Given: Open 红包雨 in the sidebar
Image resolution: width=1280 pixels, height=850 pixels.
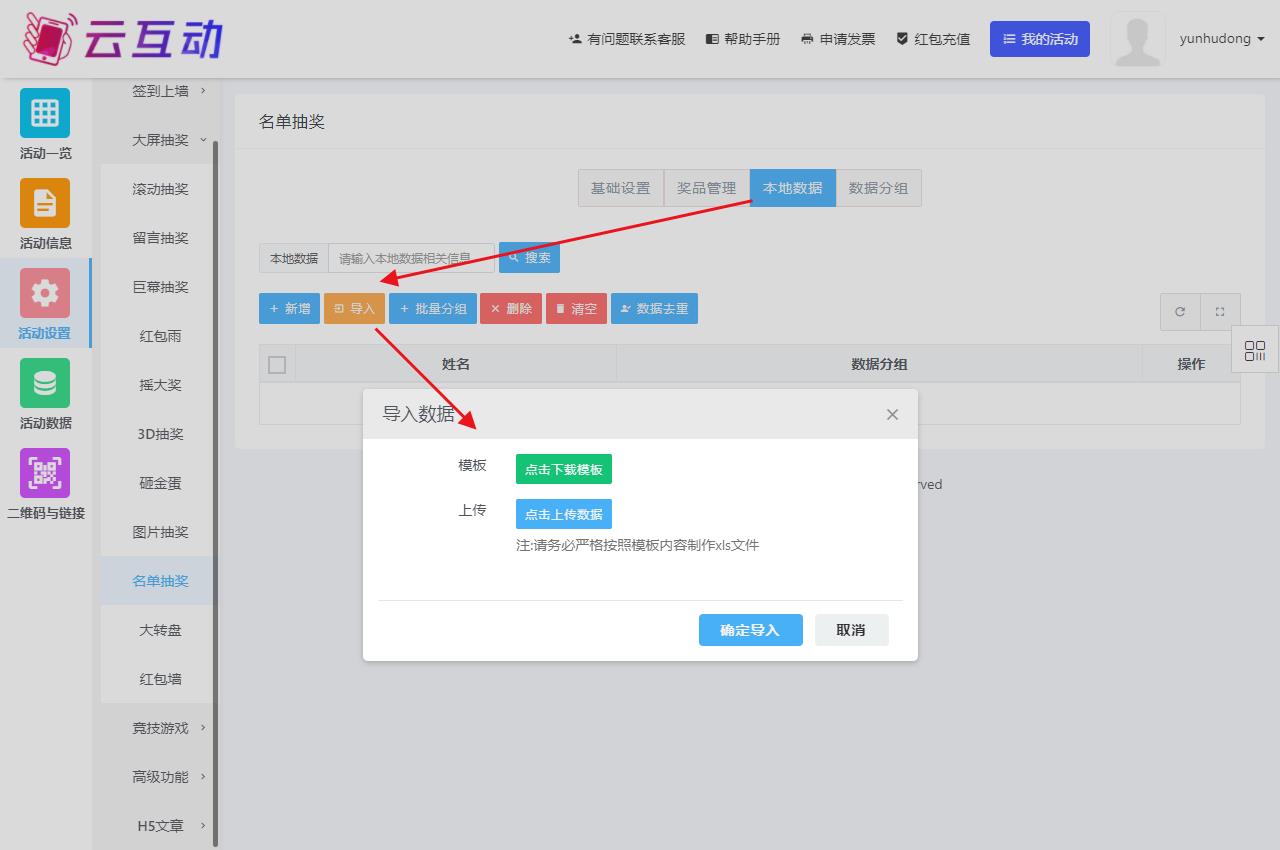Looking at the screenshot, I should tap(160, 336).
